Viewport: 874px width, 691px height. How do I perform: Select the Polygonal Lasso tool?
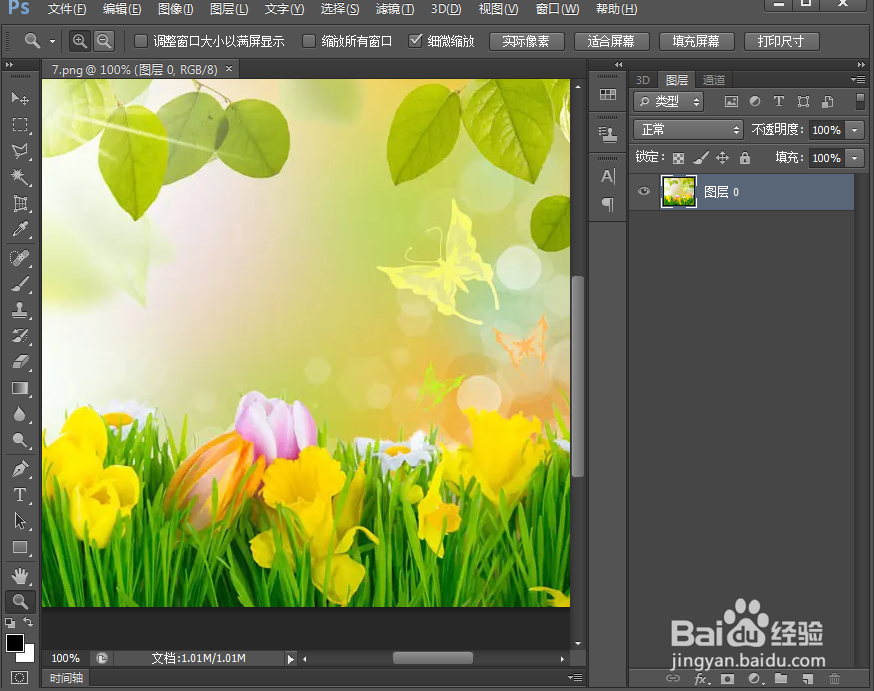[x=20, y=150]
